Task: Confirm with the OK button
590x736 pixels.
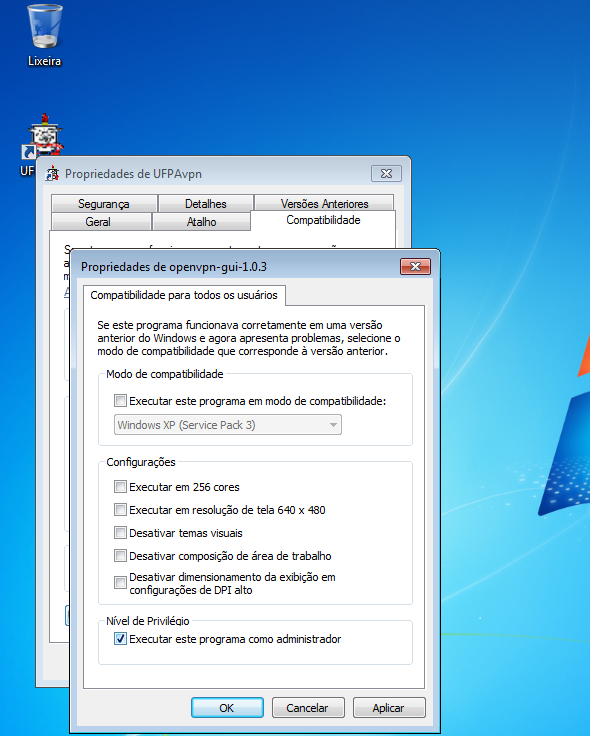Action: click(227, 708)
